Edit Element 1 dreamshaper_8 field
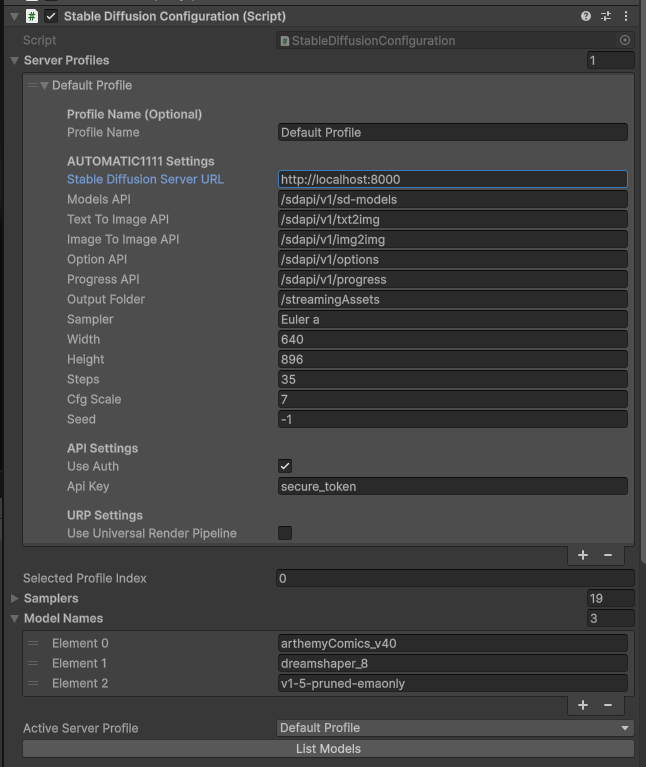 453,663
